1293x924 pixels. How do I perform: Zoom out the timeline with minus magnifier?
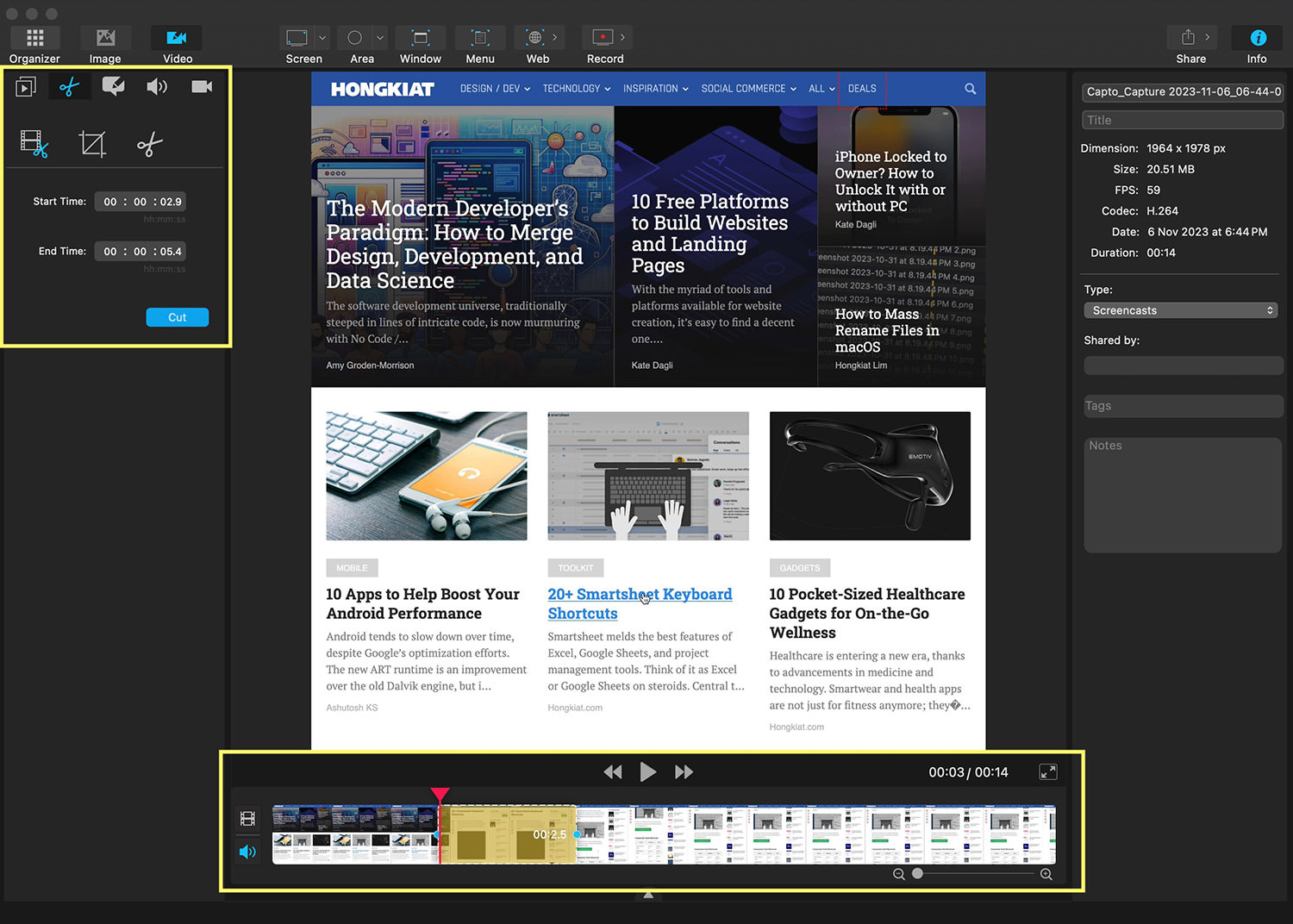[x=898, y=874]
